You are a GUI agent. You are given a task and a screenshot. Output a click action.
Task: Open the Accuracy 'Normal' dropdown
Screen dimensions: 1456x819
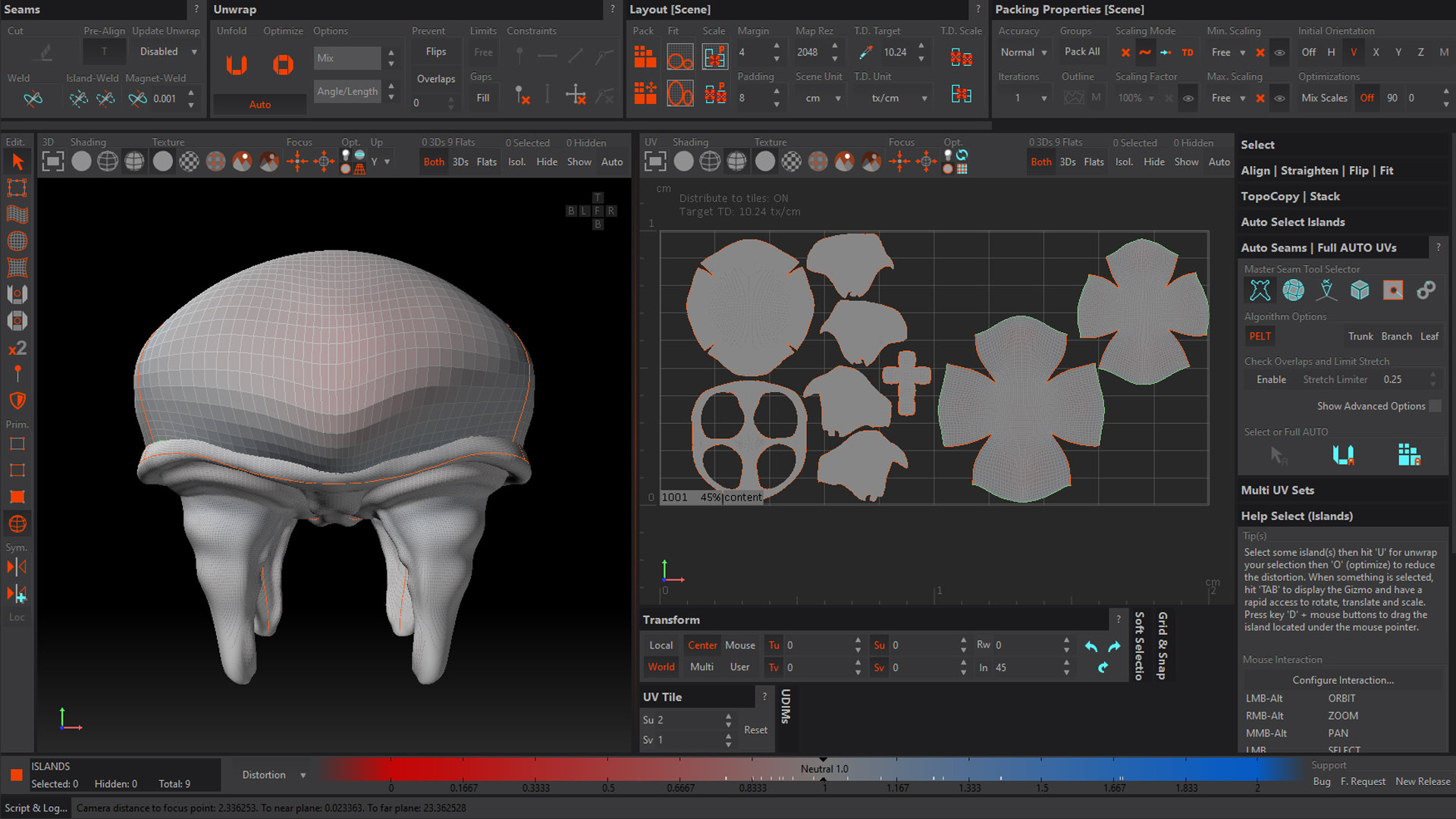(x=1023, y=52)
